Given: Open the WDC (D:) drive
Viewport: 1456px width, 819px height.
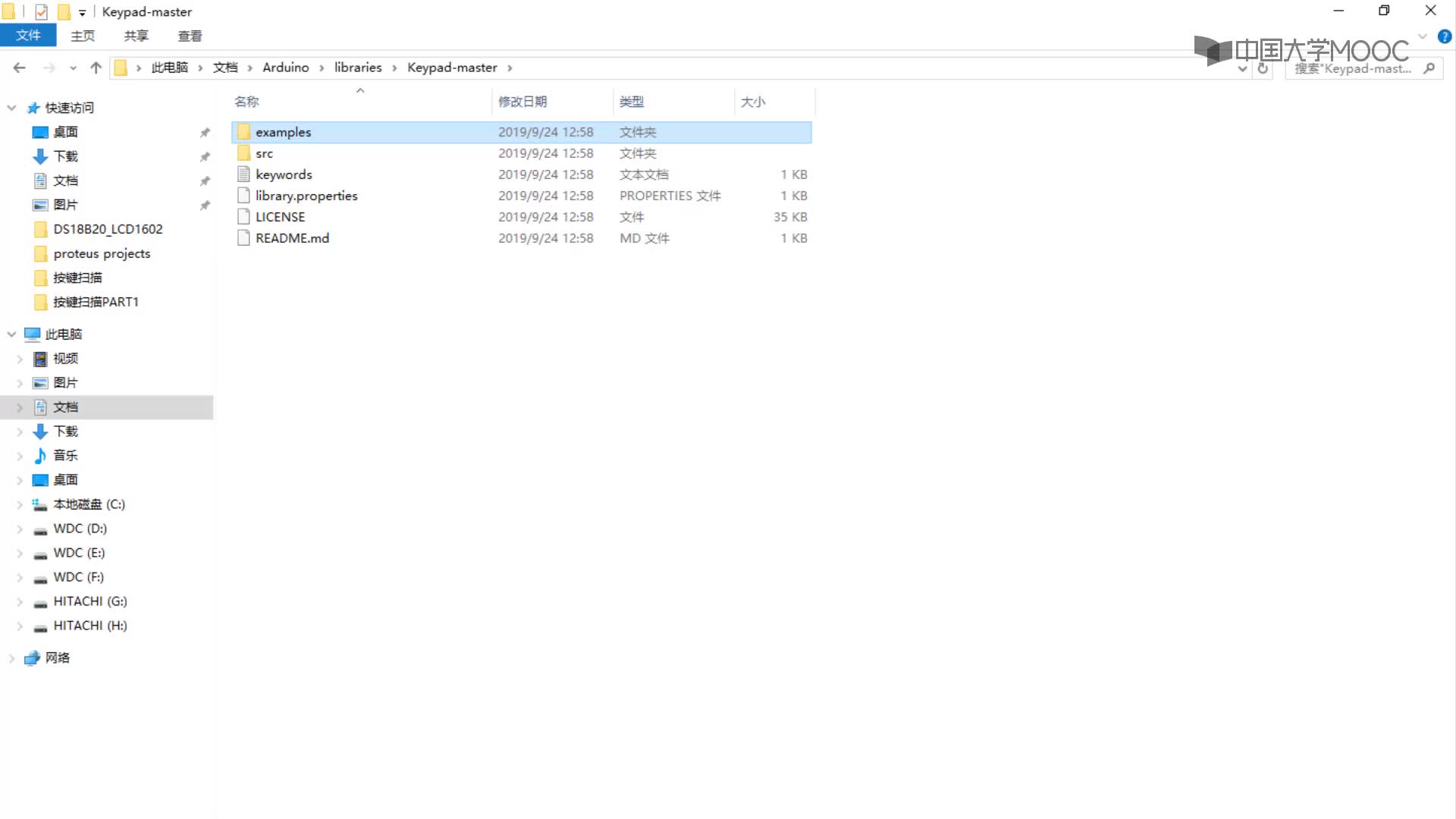Looking at the screenshot, I should click(80, 529).
